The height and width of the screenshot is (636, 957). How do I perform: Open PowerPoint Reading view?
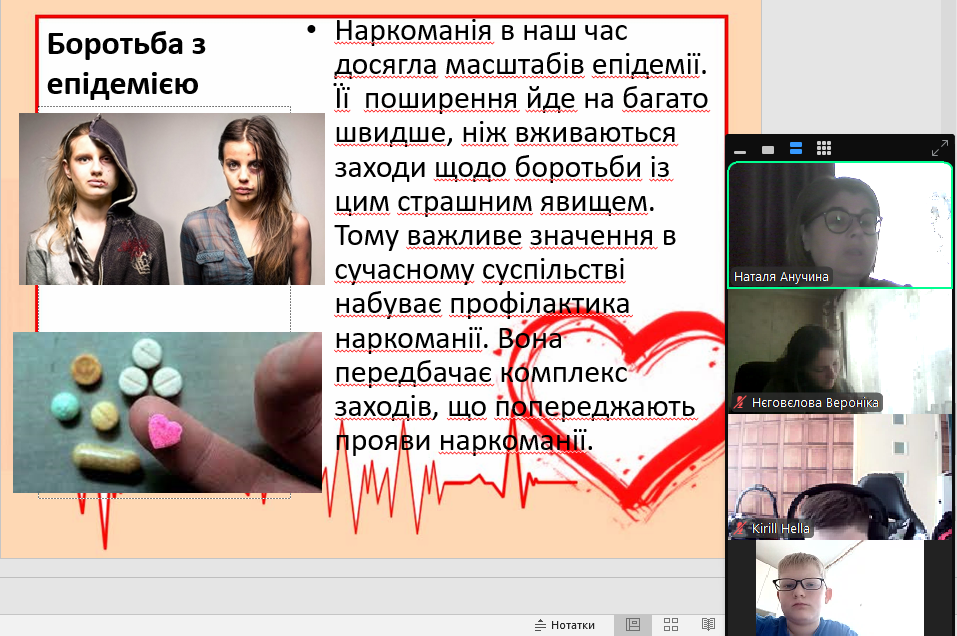click(708, 624)
